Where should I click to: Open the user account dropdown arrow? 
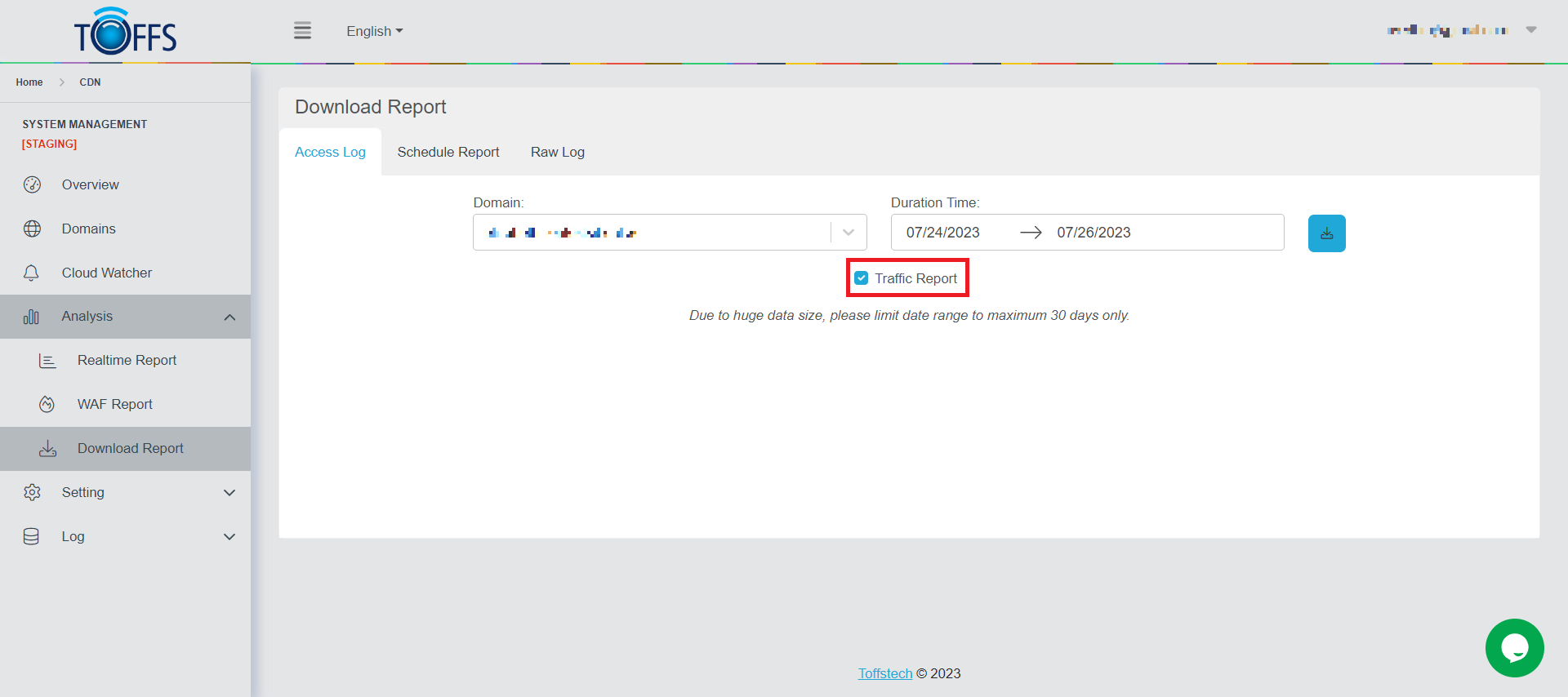point(1531,30)
